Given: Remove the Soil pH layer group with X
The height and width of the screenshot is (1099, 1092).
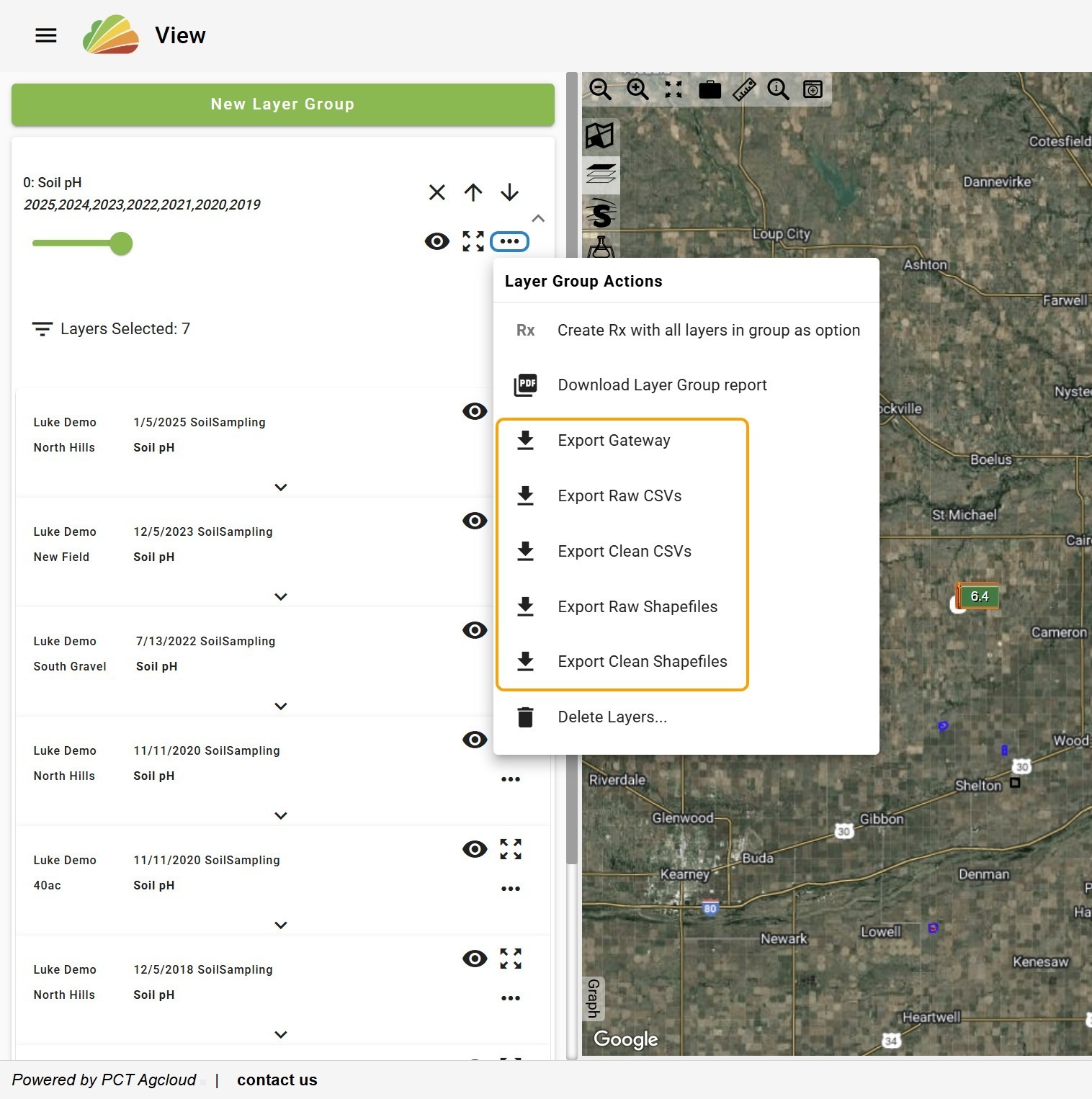Looking at the screenshot, I should pyautogui.click(x=437, y=192).
